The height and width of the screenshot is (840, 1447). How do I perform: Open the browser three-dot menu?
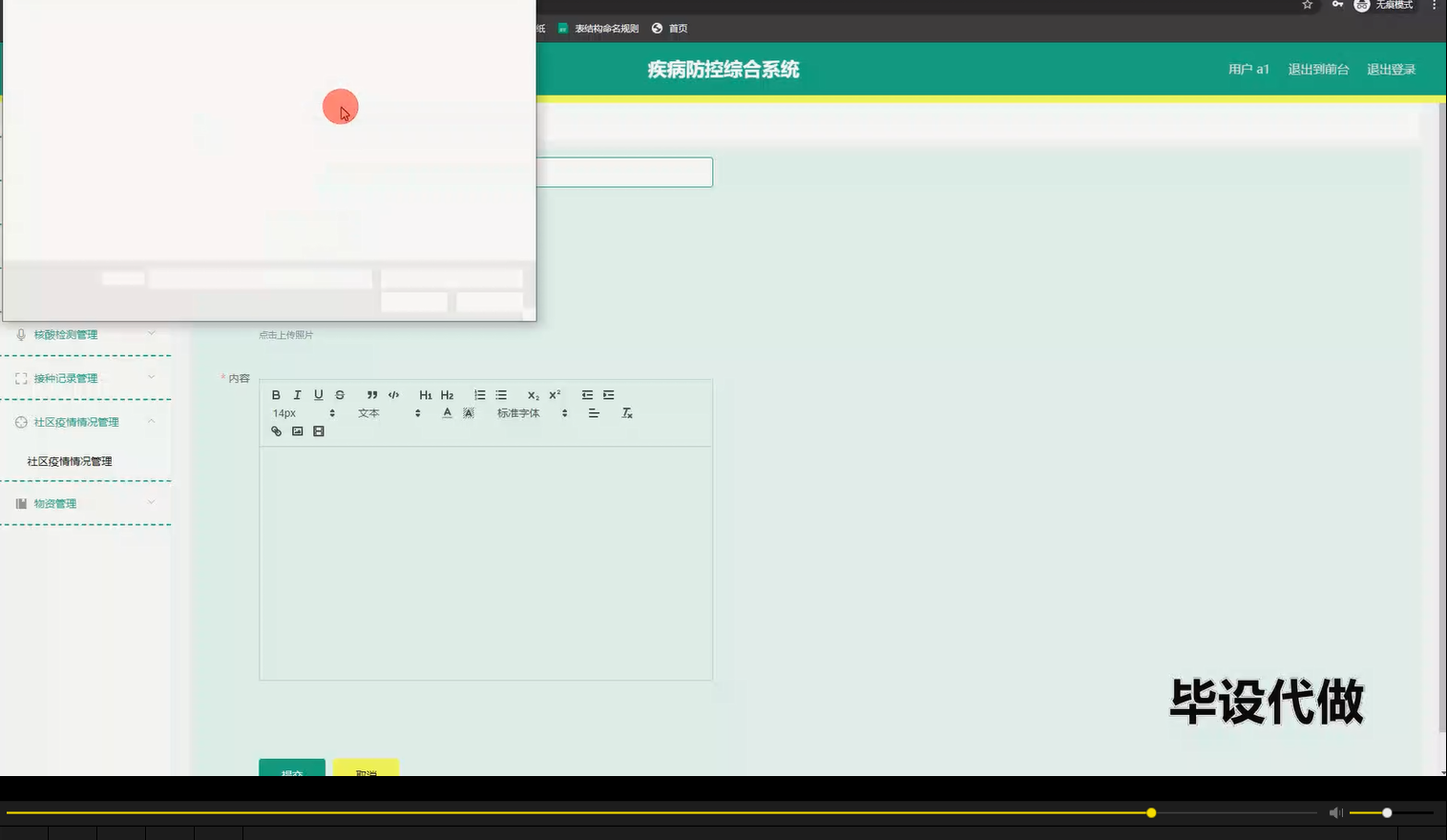tap(1434, 5)
